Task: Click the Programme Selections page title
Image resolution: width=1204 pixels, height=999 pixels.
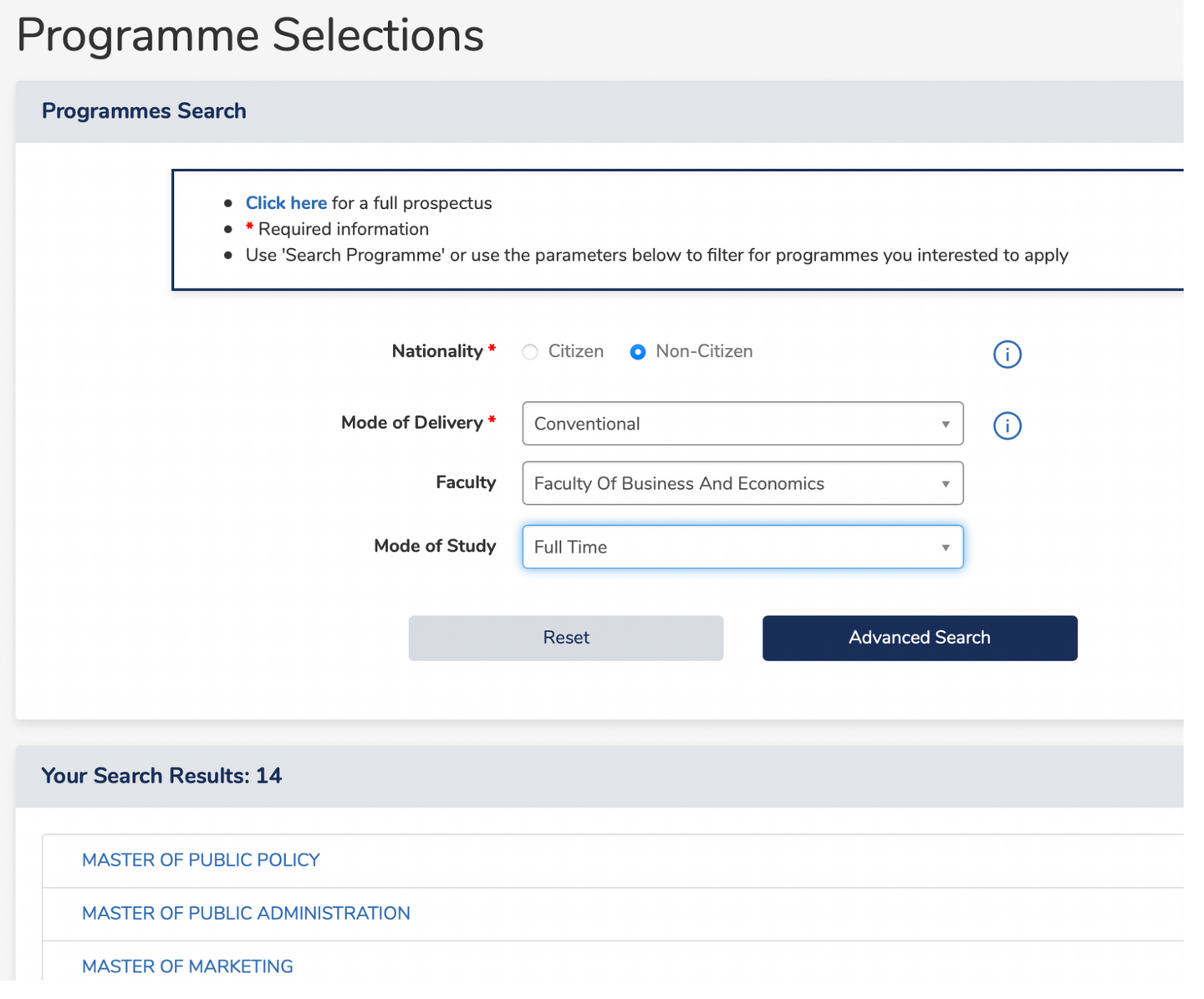Action: 250,35
